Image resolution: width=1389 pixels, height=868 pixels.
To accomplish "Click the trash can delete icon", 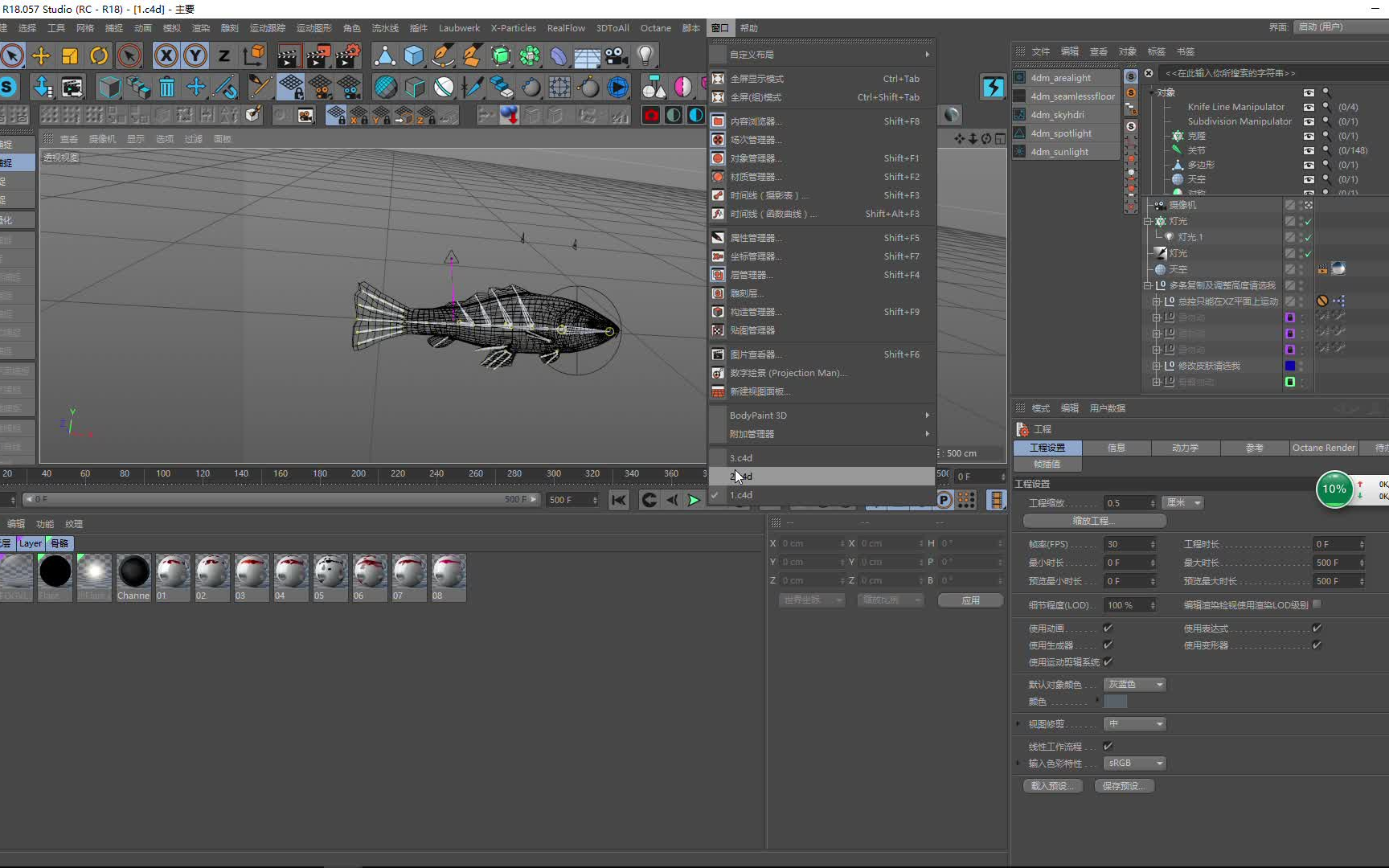I will [x=166, y=87].
